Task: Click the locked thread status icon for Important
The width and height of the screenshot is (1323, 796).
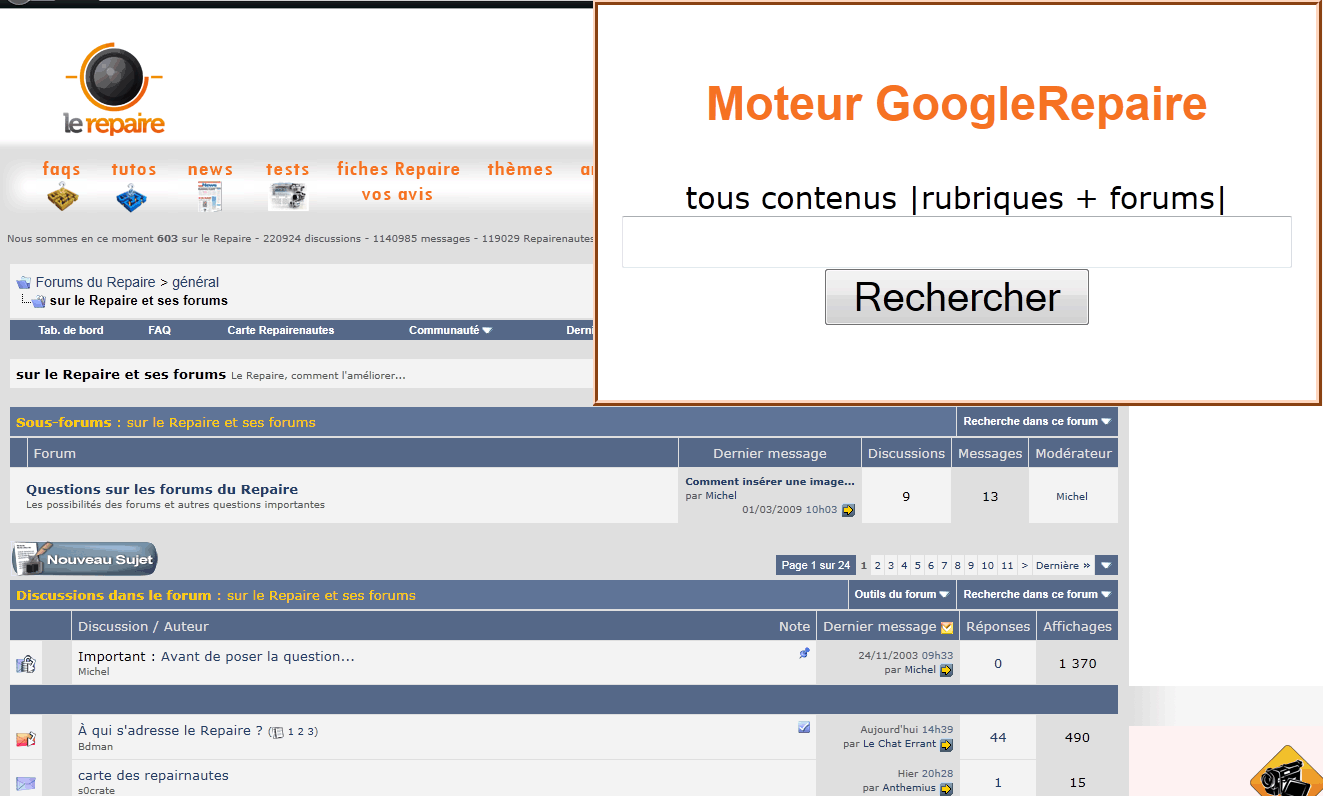Action: (x=26, y=663)
